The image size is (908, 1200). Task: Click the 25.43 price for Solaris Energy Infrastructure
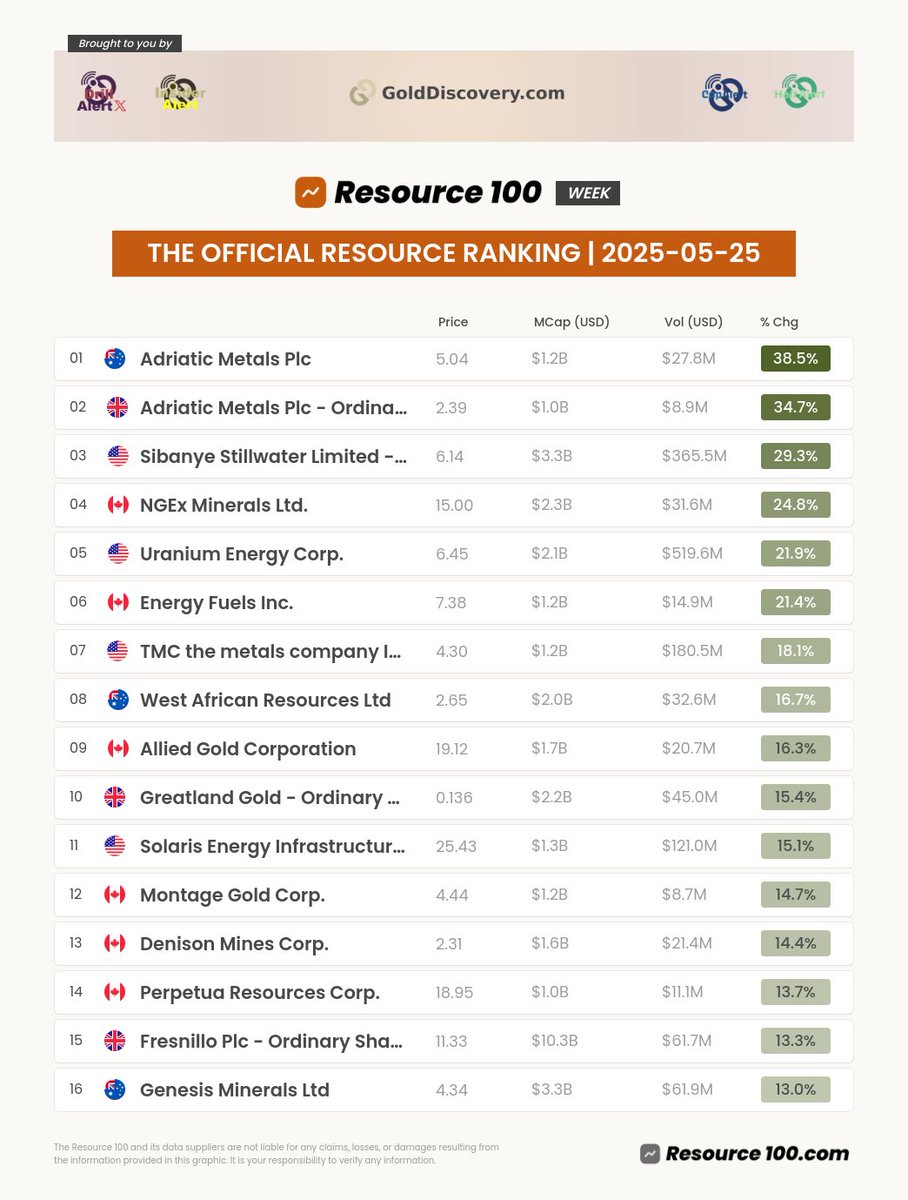coord(456,846)
